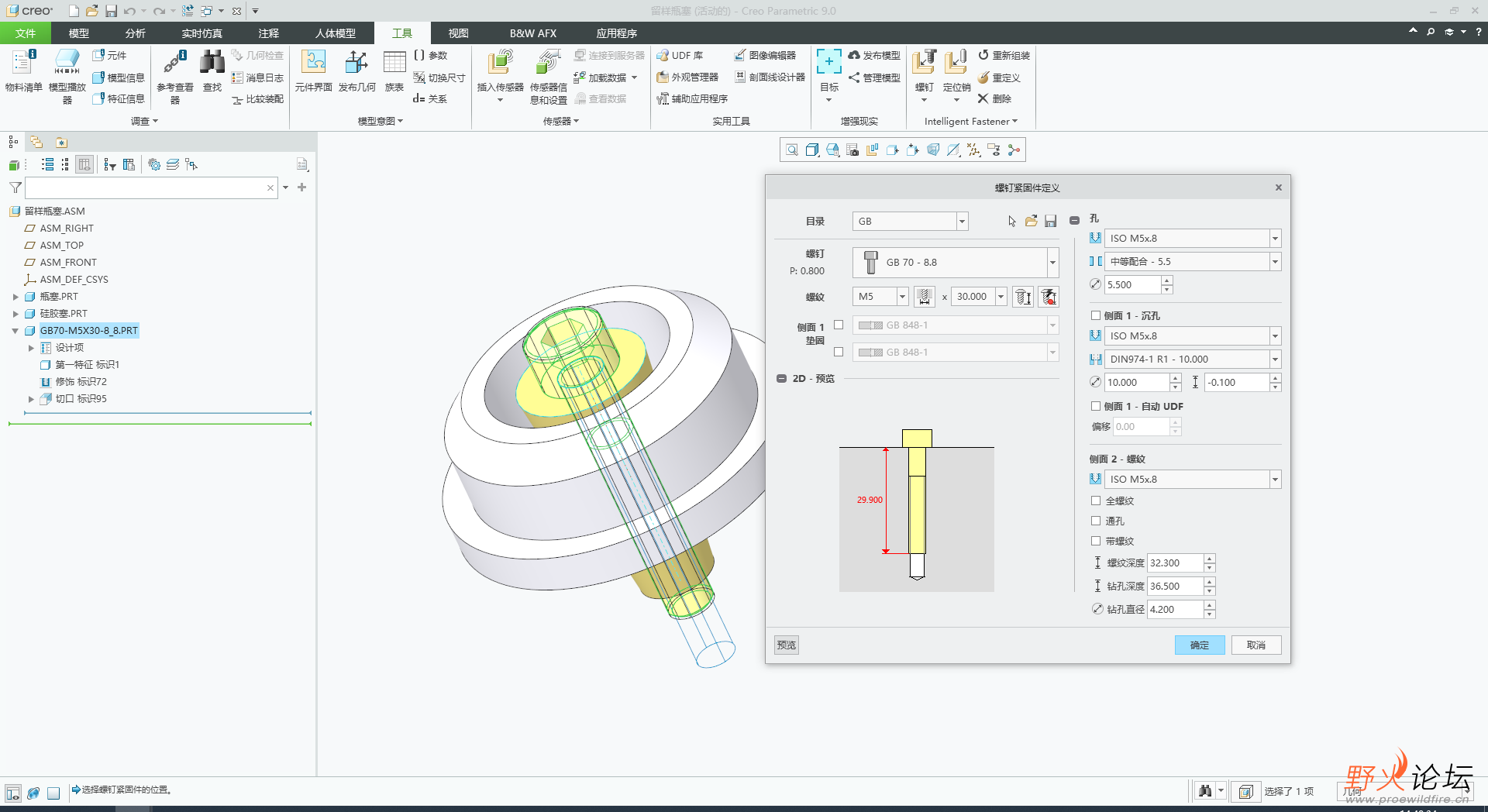Open the Appearance Manager (外观管理器)
The width and height of the screenshot is (1488, 812).
tap(688, 77)
